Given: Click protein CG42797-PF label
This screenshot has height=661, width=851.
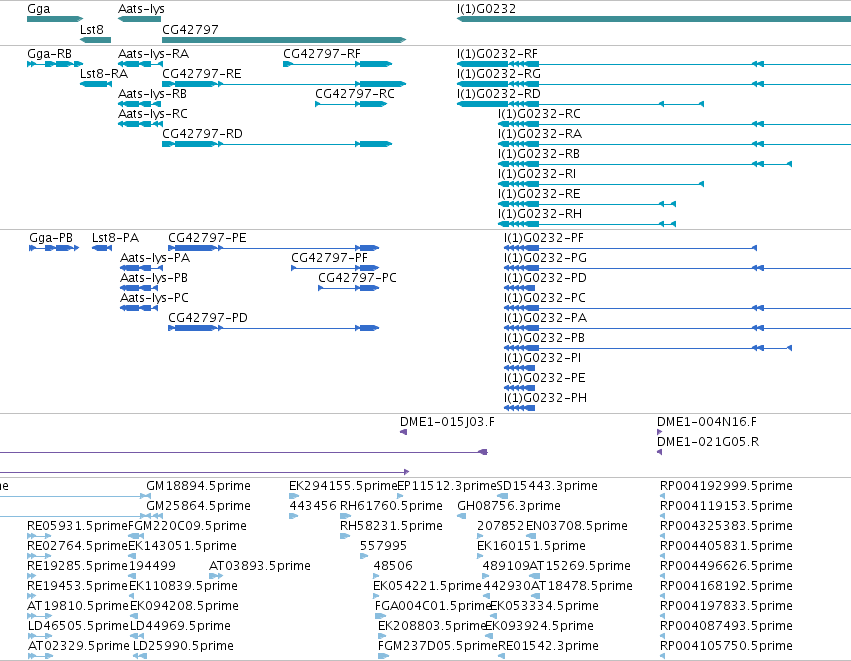Looking at the screenshot, I should pos(329,258).
